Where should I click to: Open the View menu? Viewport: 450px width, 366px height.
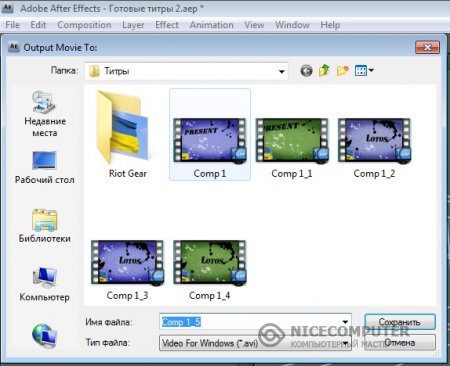[x=254, y=25]
